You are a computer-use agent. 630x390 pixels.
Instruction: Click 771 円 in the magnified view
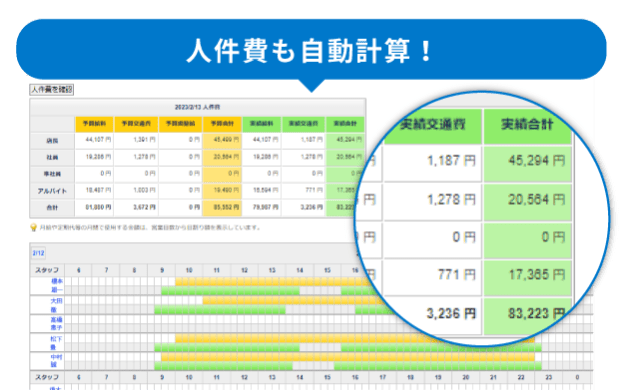(x=456, y=275)
